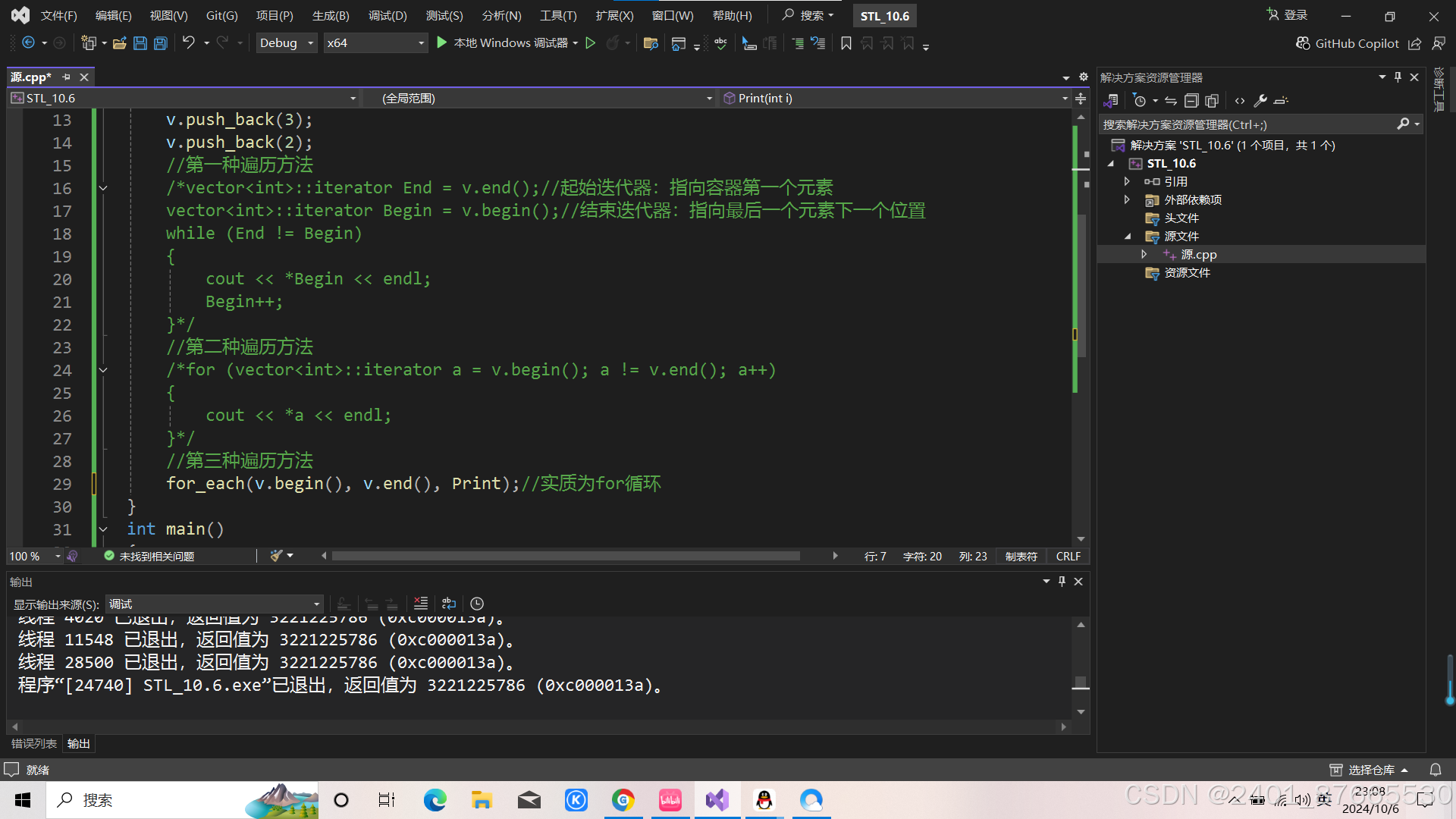Image resolution: width=1456 pixels, height=819 pixels.
Task: Toggle auto-hide pin on Output panel
Action: 1062,581
